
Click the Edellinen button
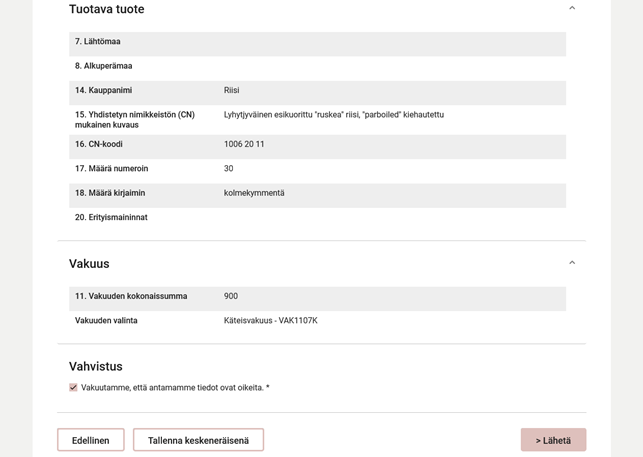(x=91, y=440)
